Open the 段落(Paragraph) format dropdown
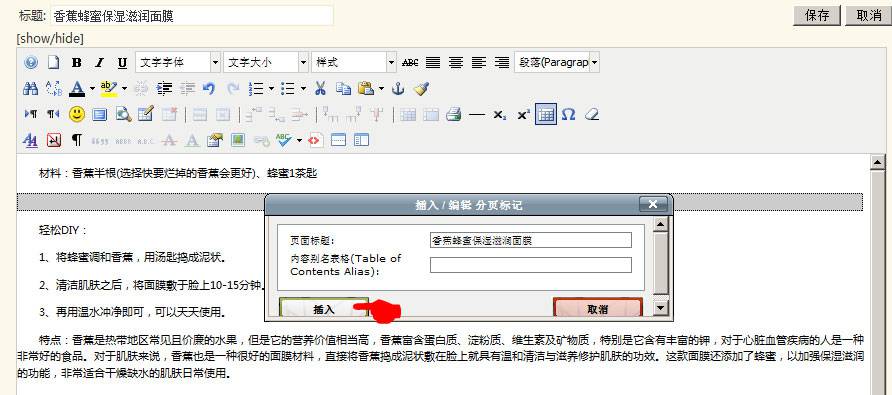892x395 pixels. click(x=556, y=63)
